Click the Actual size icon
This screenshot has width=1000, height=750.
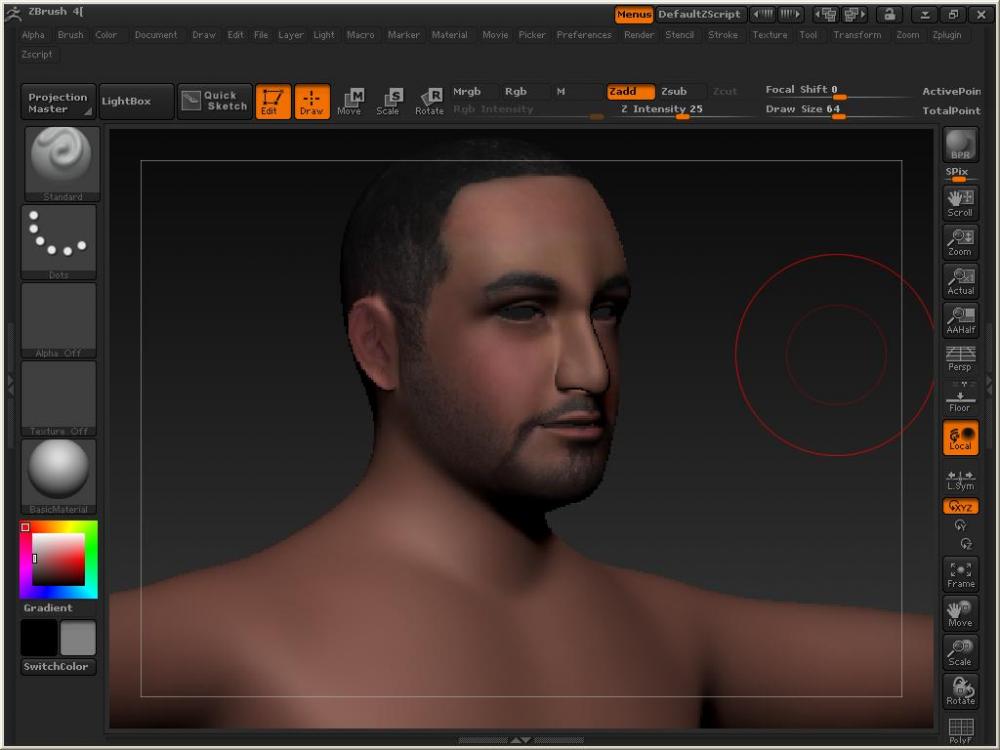960,281
